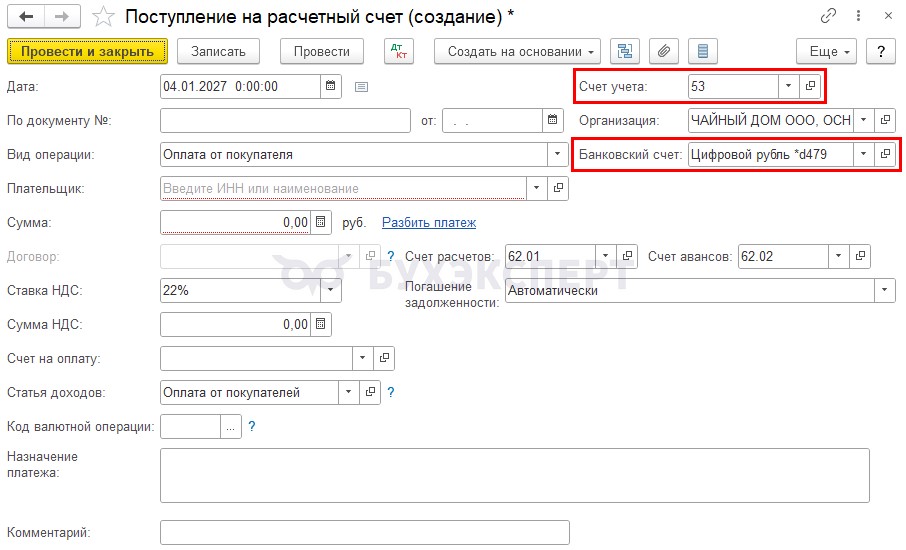Expand the Погашение задолженности dropdown
Viewport: 906px width, 550px height.
point(885,290)
